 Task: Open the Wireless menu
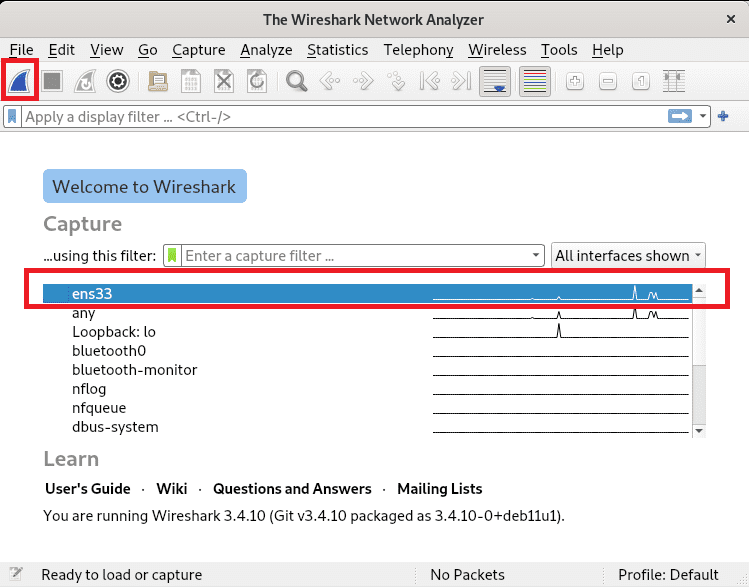tap(497, 50)
